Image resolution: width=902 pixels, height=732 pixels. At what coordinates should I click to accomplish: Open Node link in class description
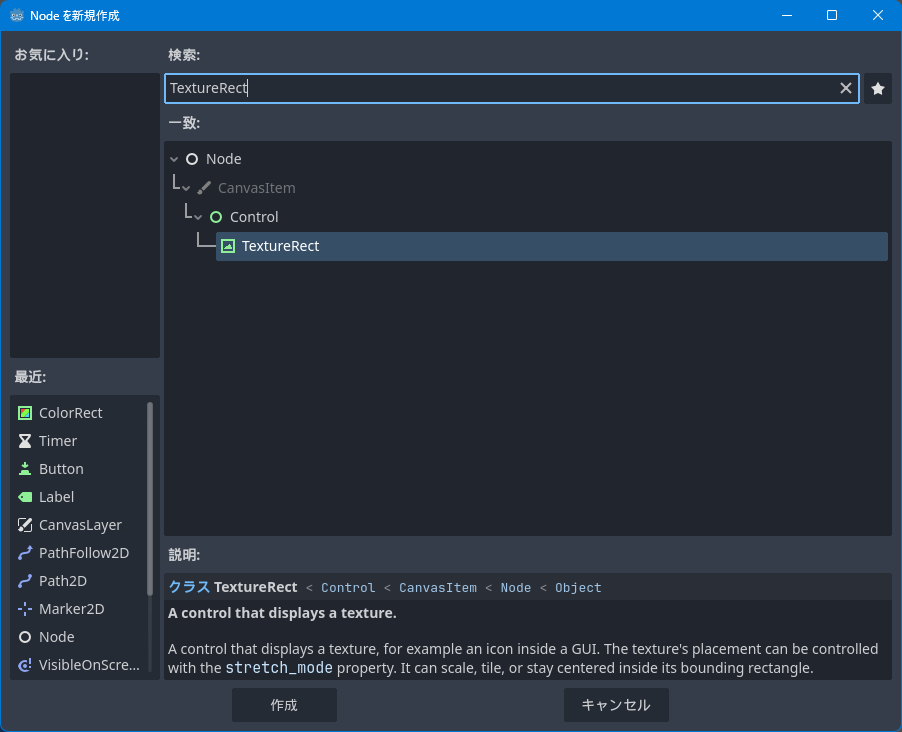point(515,588)
